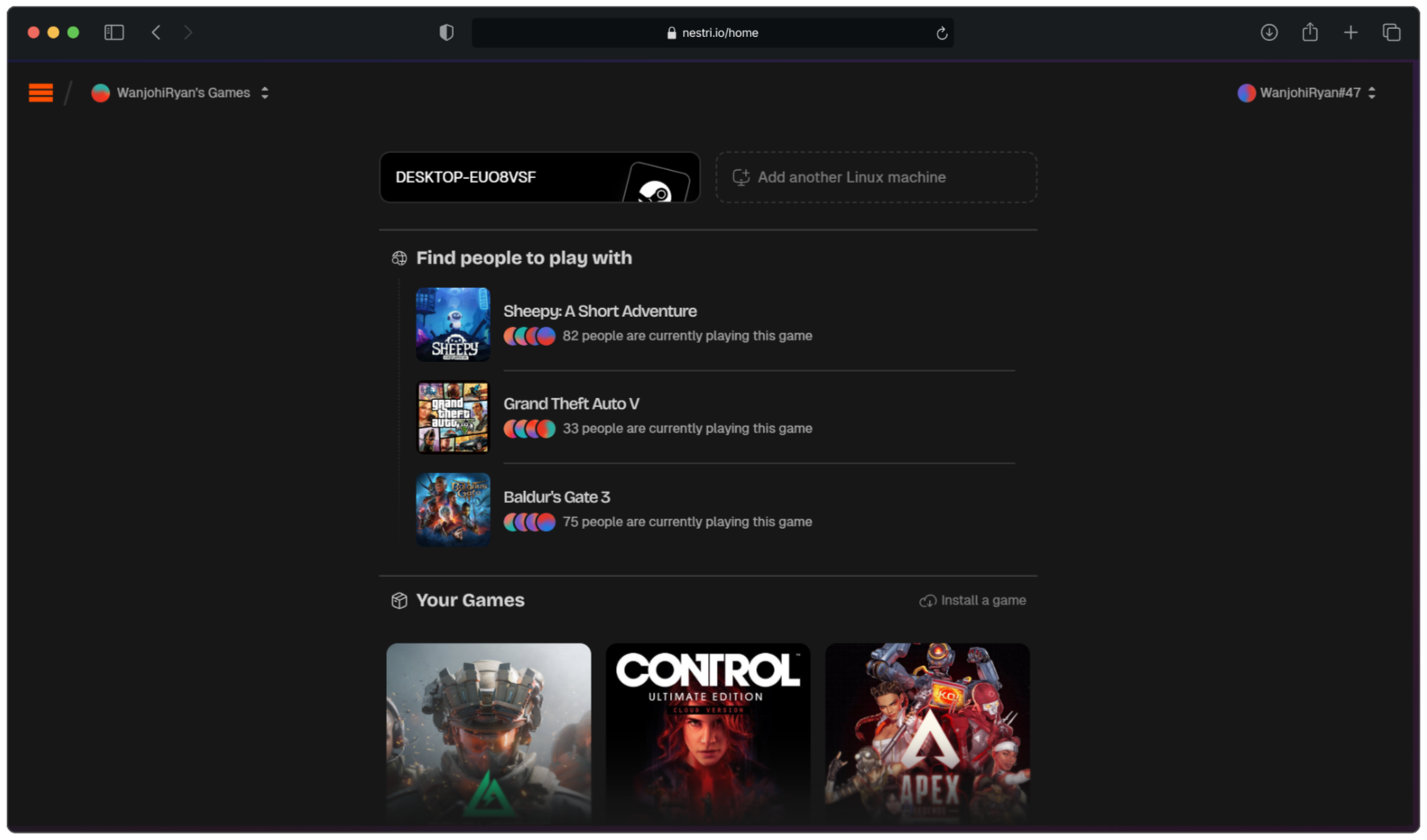The image size is (1427, 840).
Task: Show the tab overview grid
Action: [x=1391, y=32]
